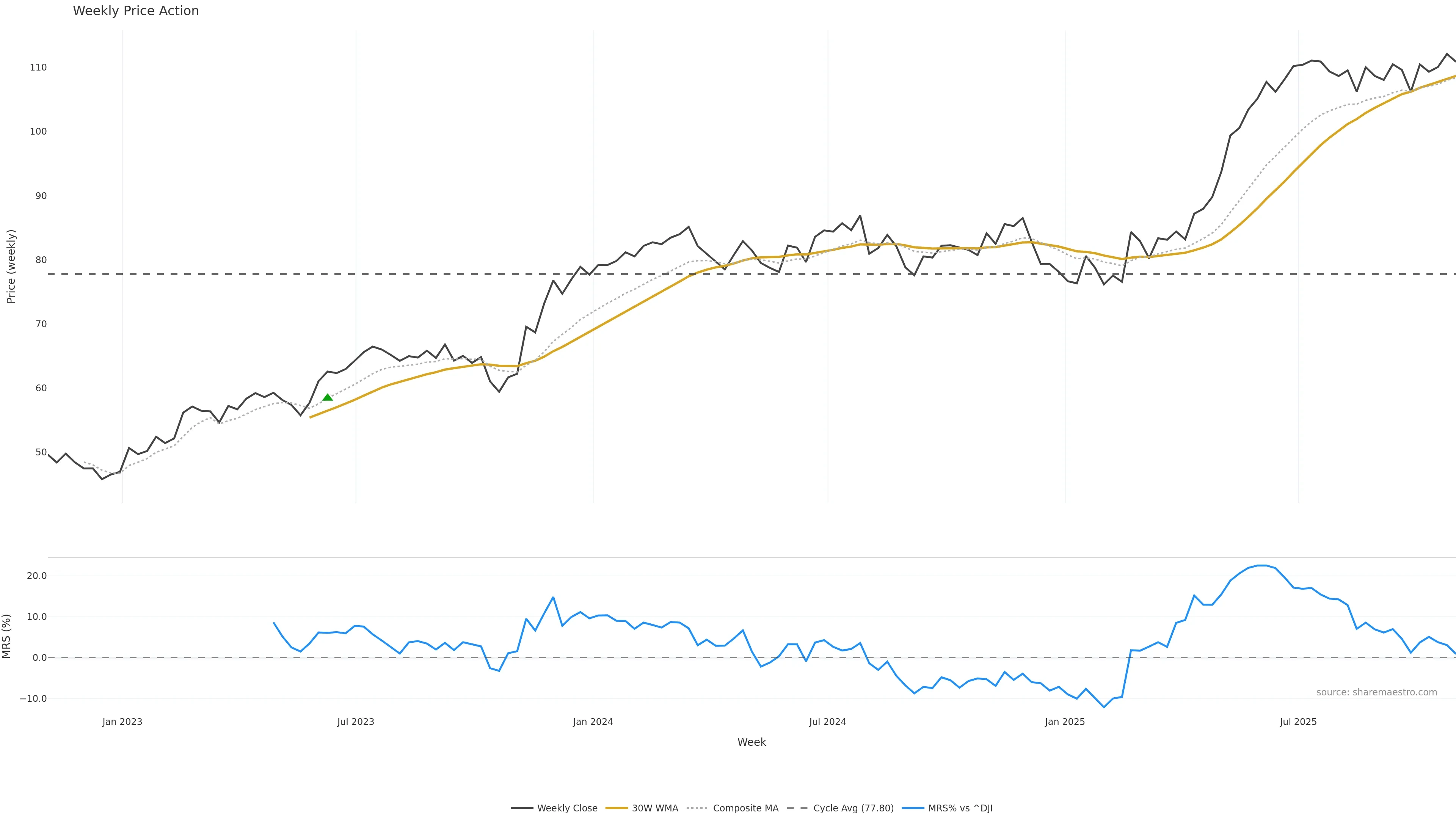This screenshot has height=819, width=1456.
Task: Click the MRS (%) y-axis title
Action: pyautogui.click(x=7, y=636)
